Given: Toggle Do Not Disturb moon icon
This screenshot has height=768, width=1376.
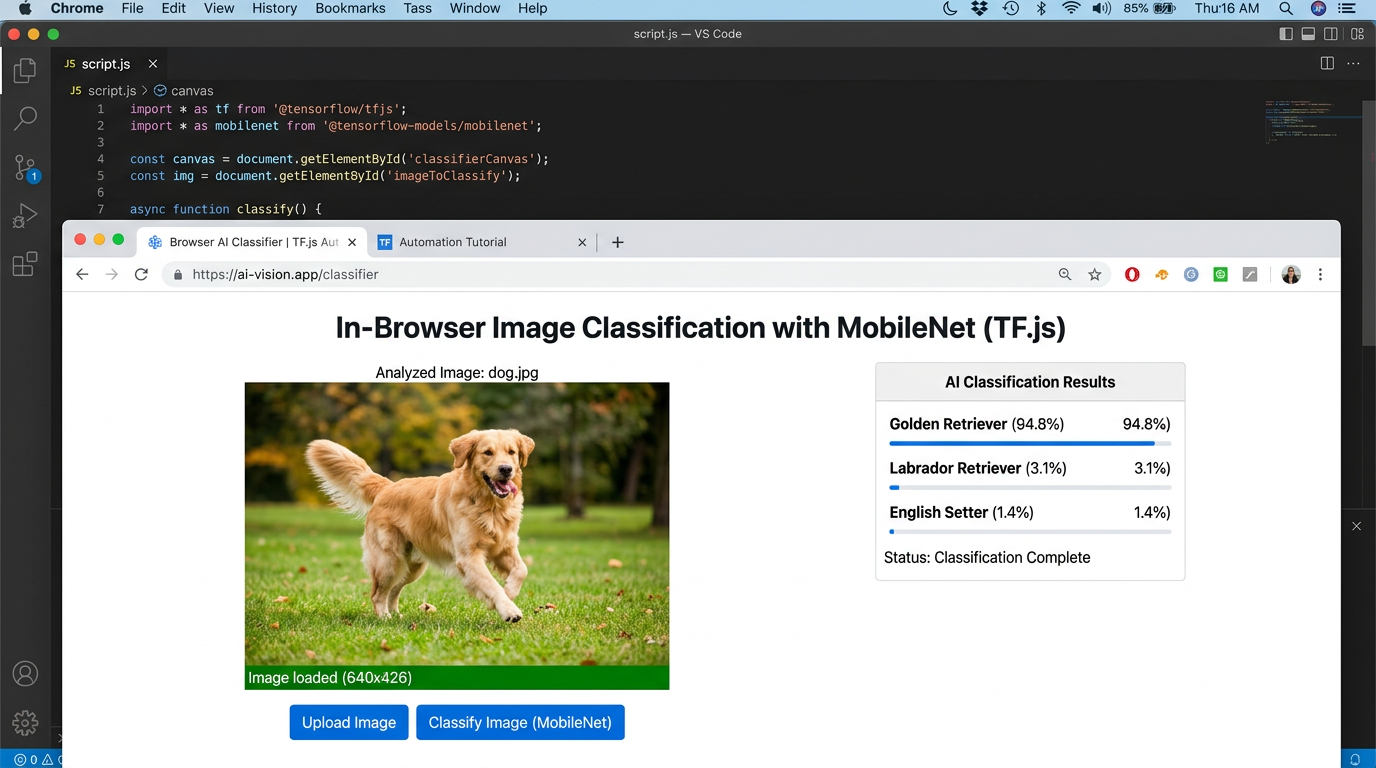Looking at the screenshot, I should click(950, 8).
